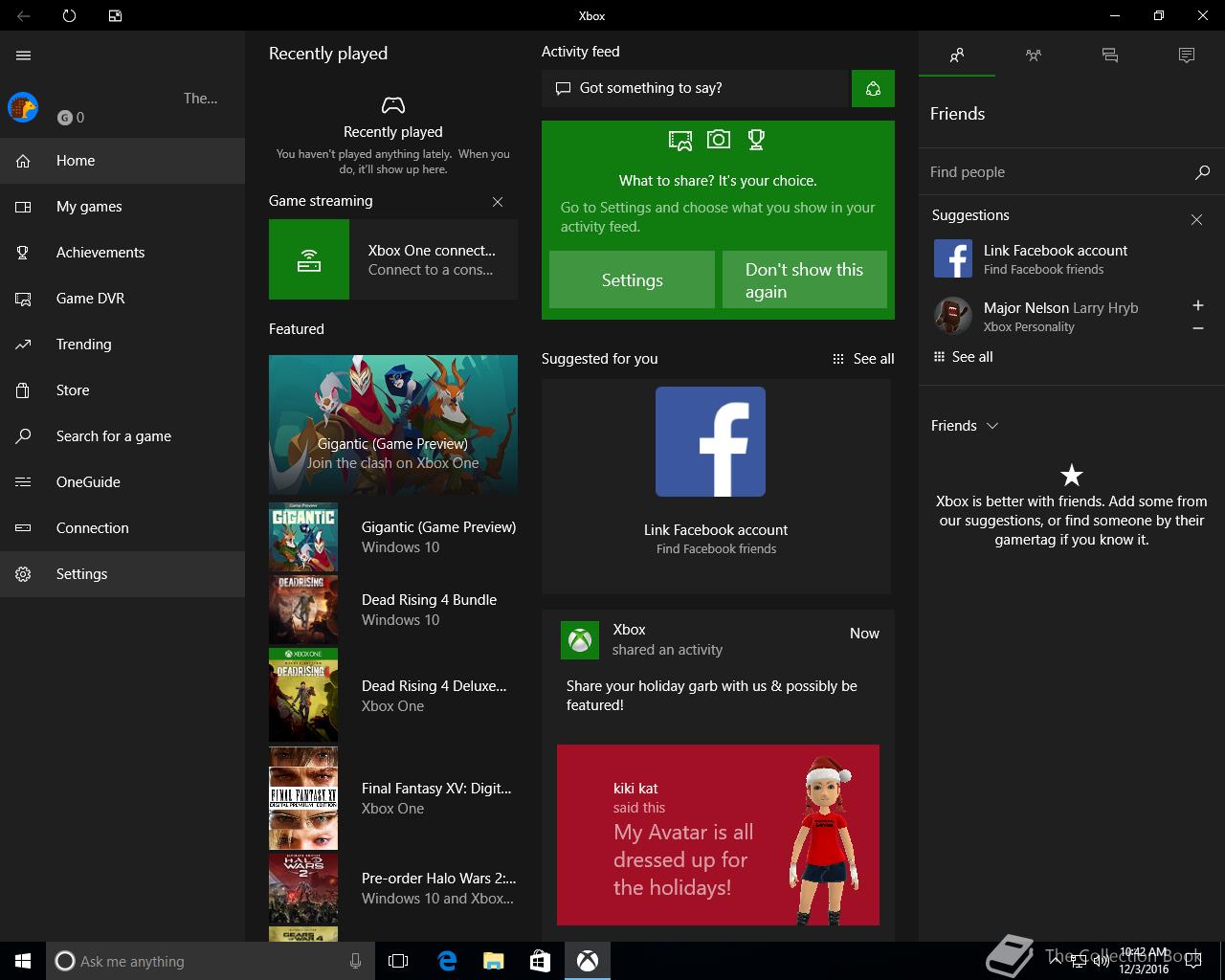Click the Windows Start button
Image resolution: width=1225 pixels, height=980 pixels.
tap(23, 961)
